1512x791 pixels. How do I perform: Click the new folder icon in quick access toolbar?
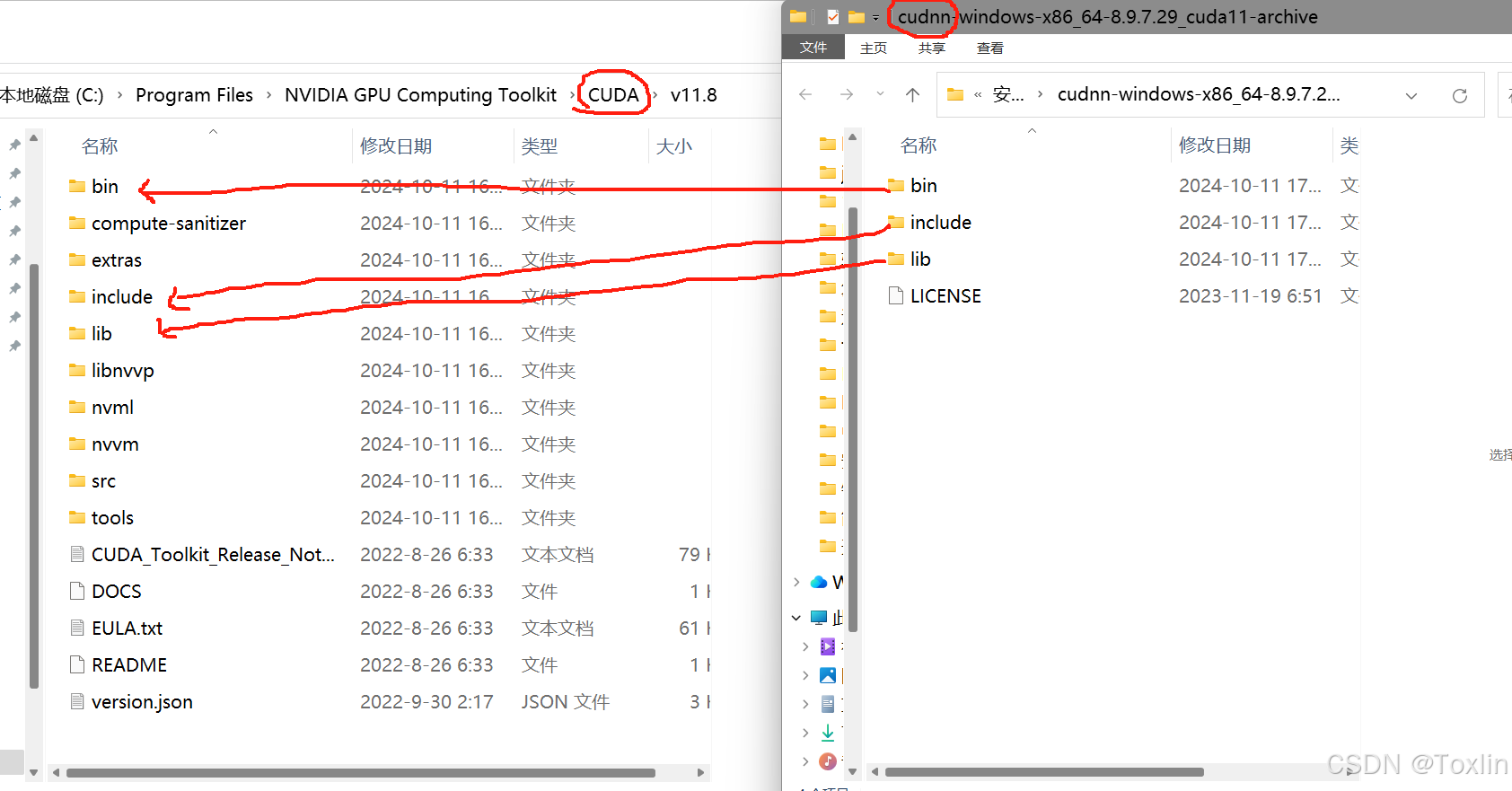pos(856,16)
